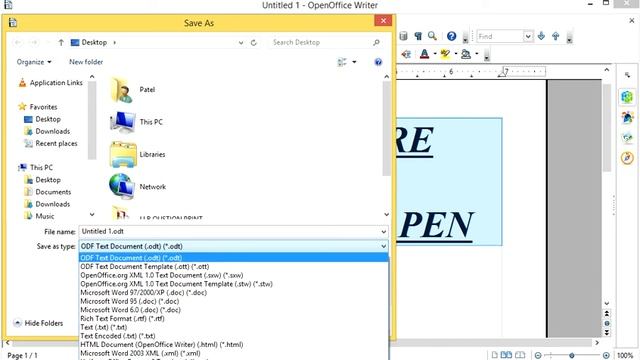The image size is (640, 360).
Task: Click the Find Previous up arrow
Action: 556,36
